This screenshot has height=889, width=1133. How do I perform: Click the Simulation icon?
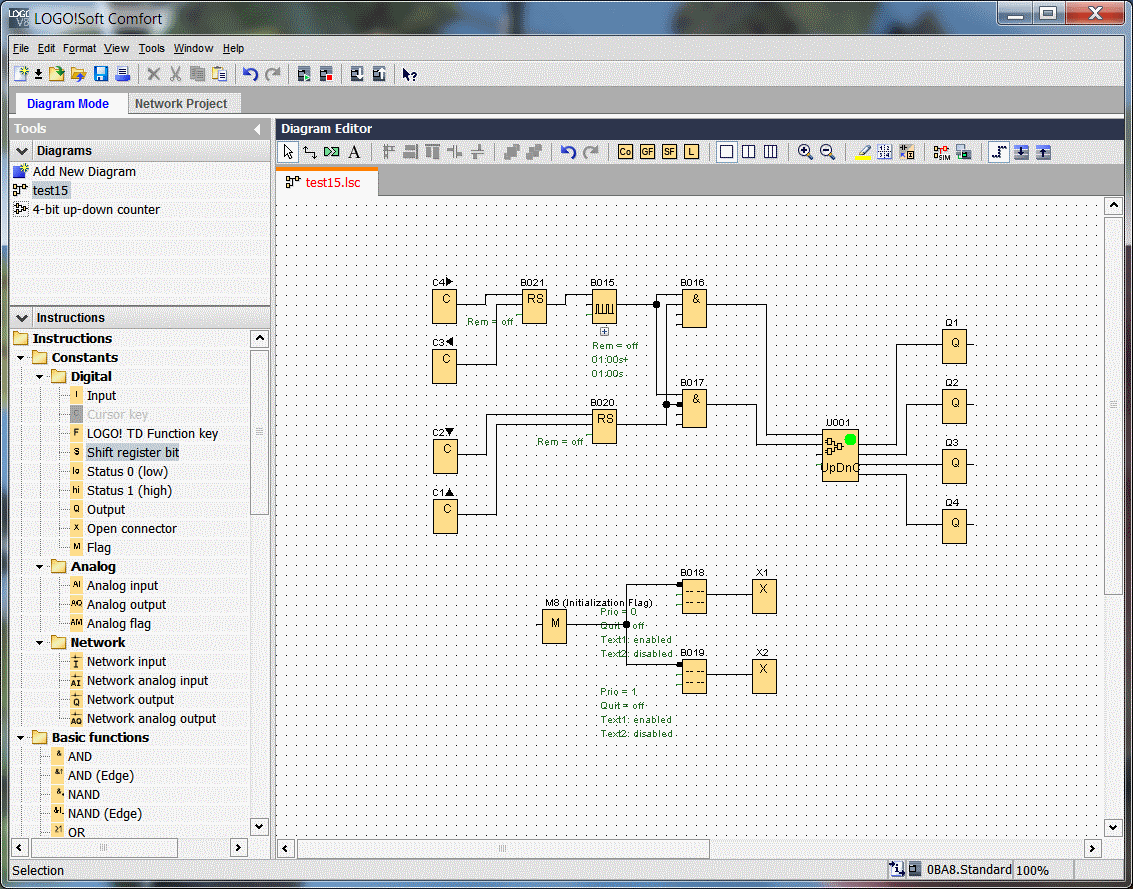[x=942, y=152]
